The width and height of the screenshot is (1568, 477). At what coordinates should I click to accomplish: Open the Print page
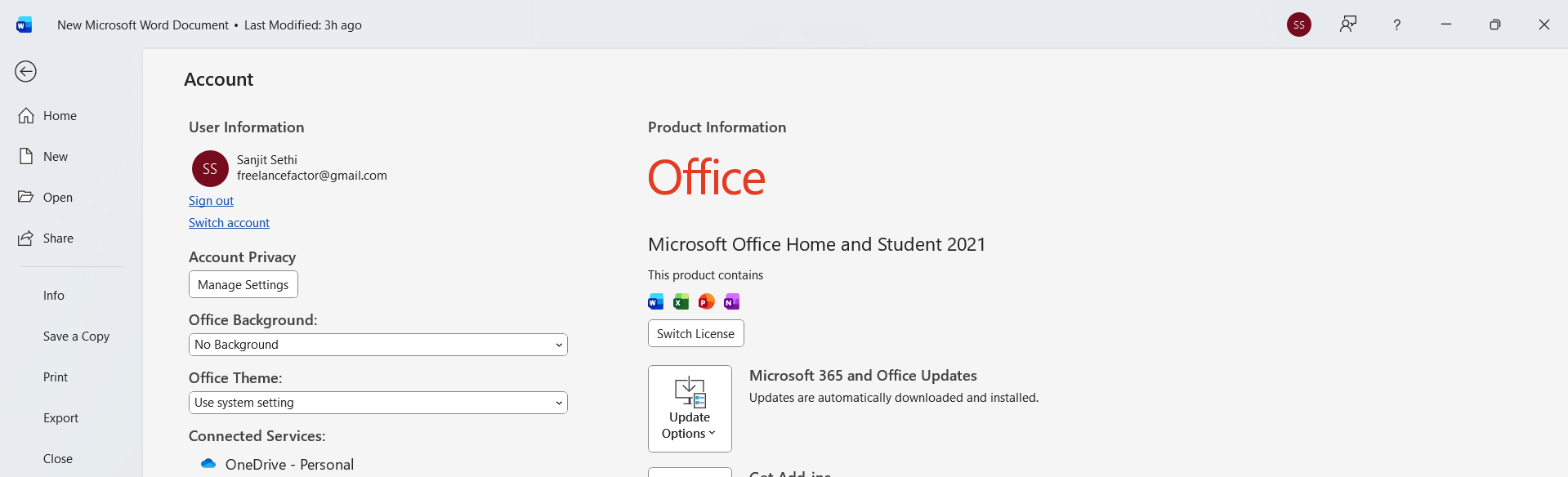pyautogui.click(x=56, y=377)
